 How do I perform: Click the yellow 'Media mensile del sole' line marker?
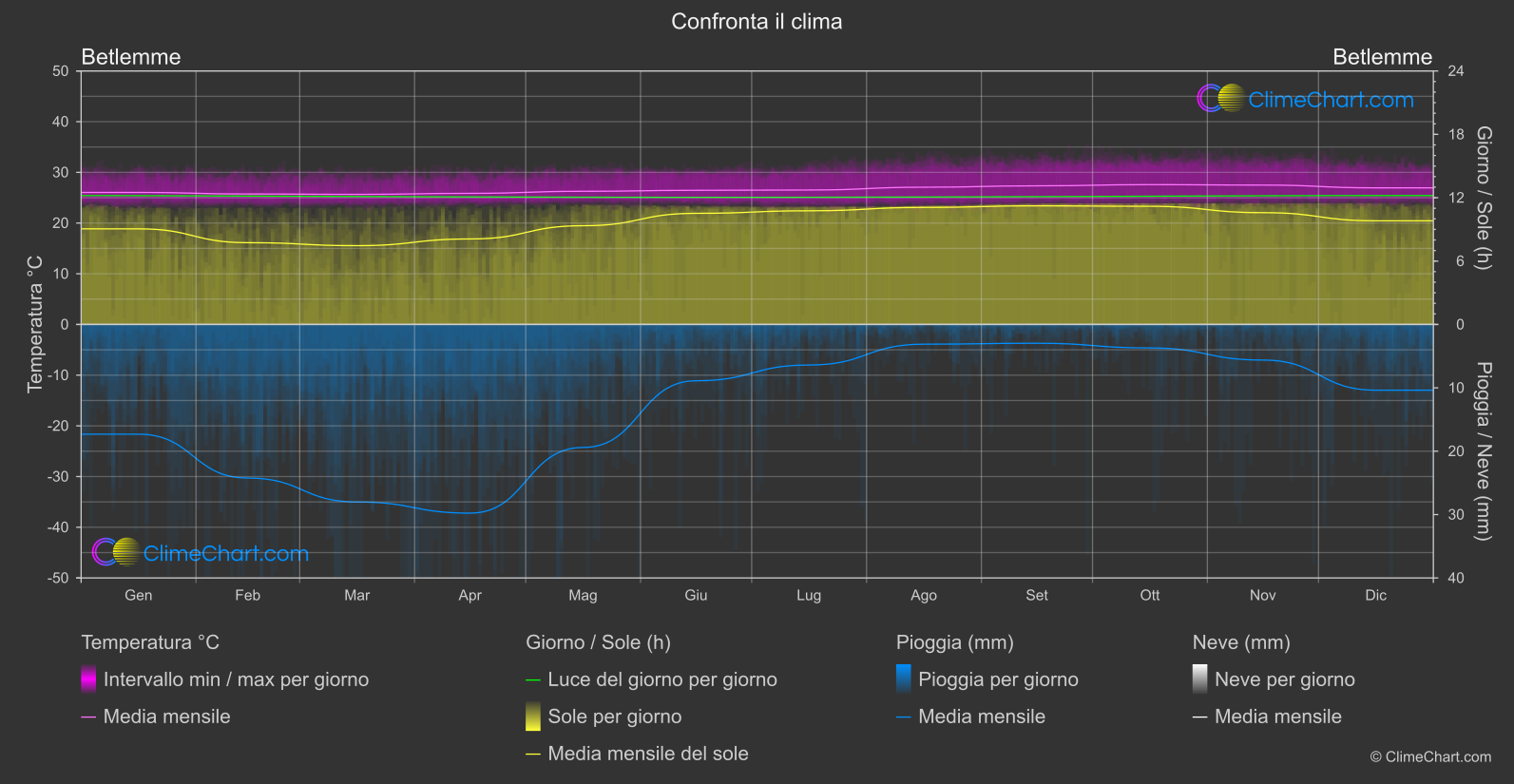[x=533, y=755]
